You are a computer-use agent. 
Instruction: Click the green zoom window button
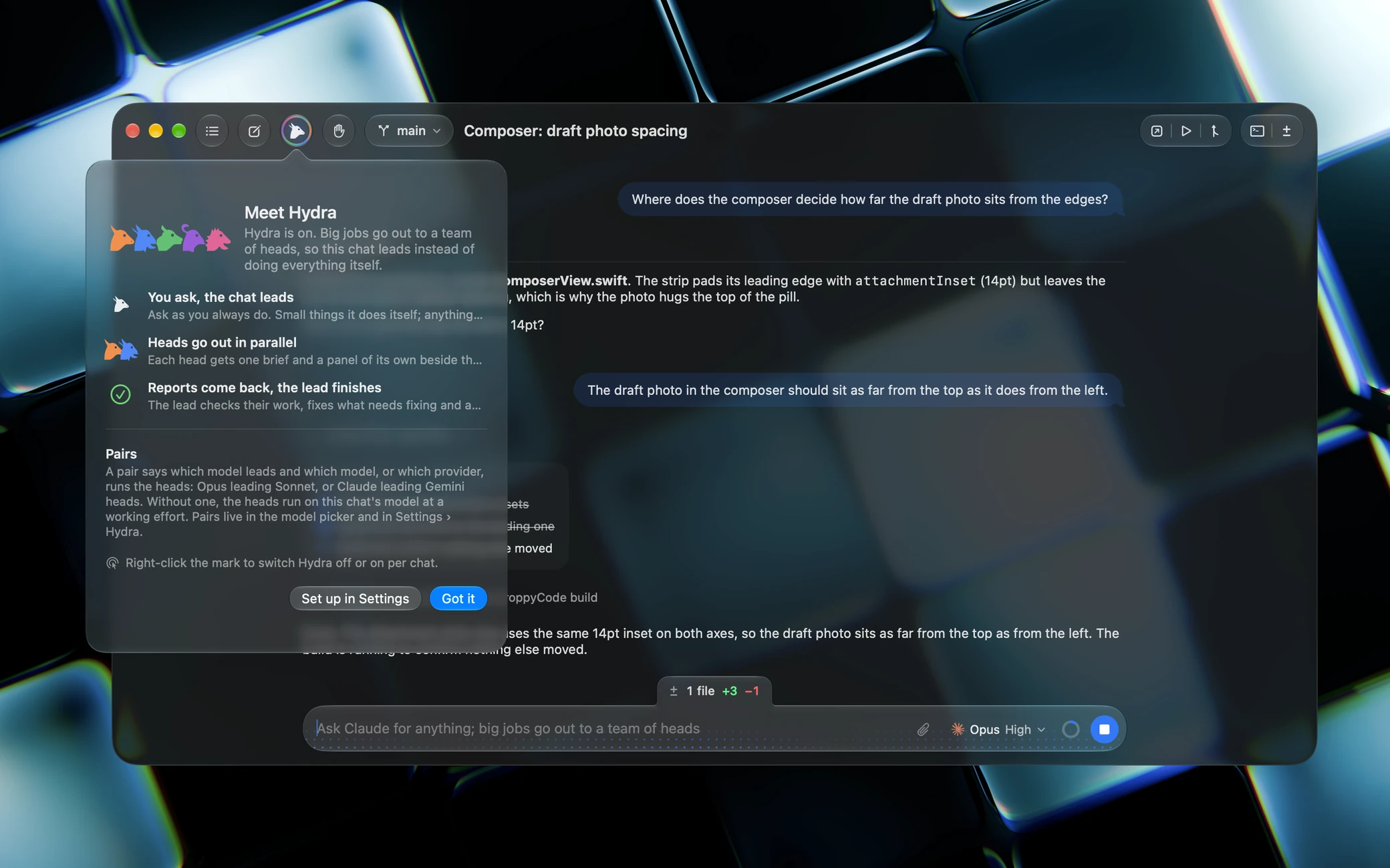pos(178,131)
